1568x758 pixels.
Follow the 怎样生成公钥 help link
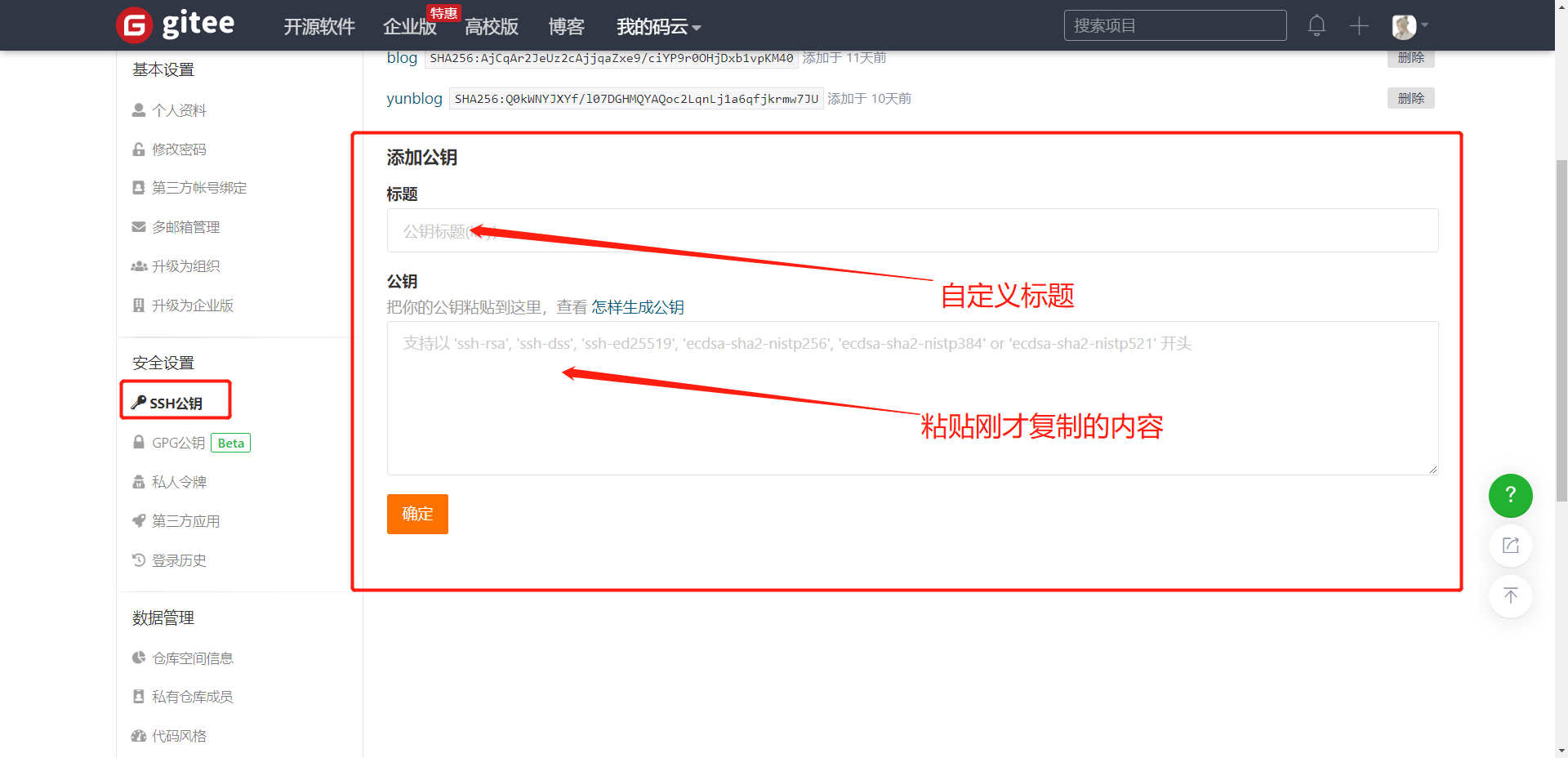click(x=637, y=307)
